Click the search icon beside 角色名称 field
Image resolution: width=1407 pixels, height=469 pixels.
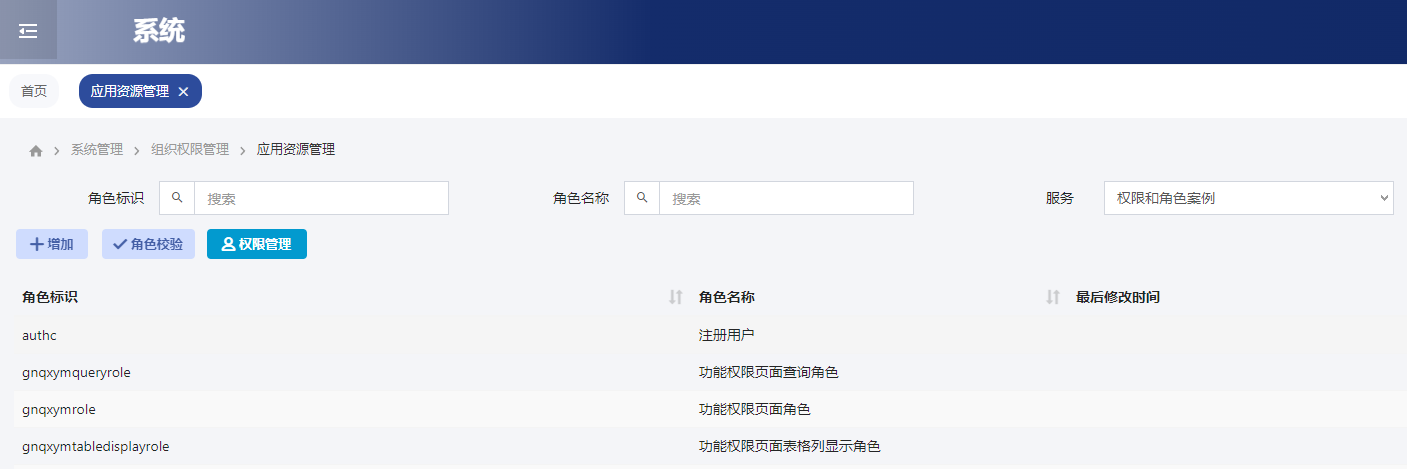coord(642,198)
